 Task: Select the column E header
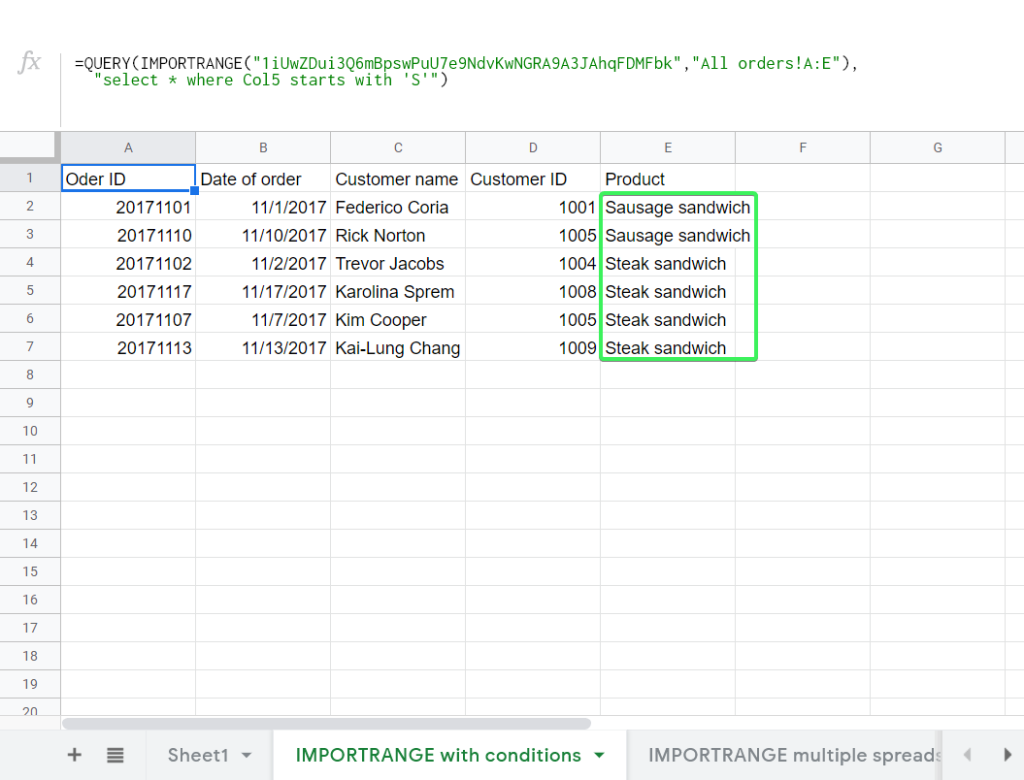[668, 147]
